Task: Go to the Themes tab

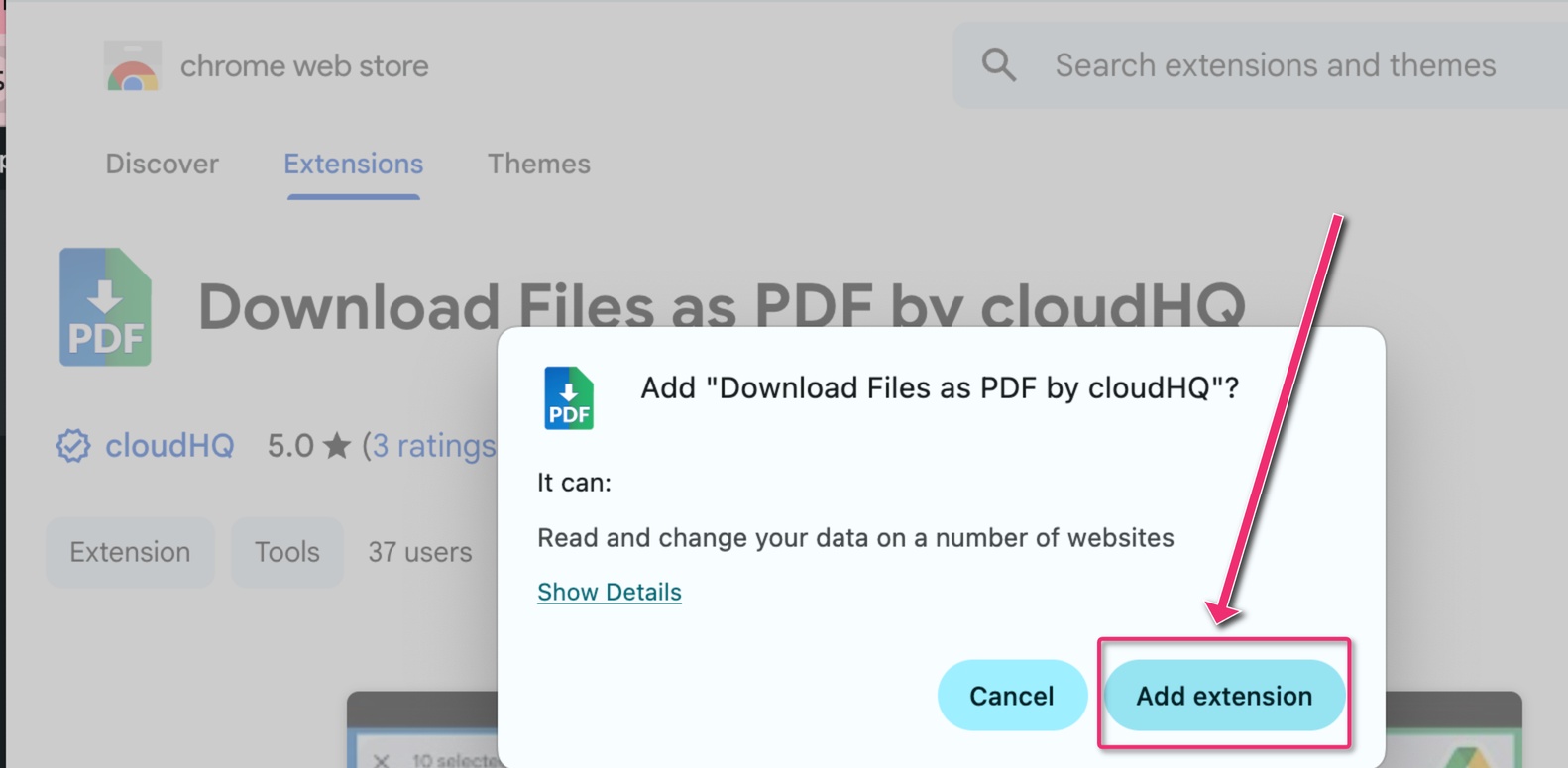Action: [538, 164]
